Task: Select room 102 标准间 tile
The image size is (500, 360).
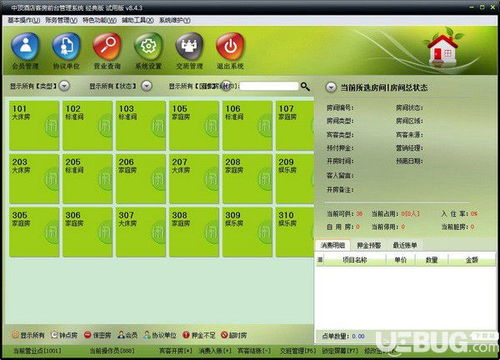Action: tap(87, 126)
